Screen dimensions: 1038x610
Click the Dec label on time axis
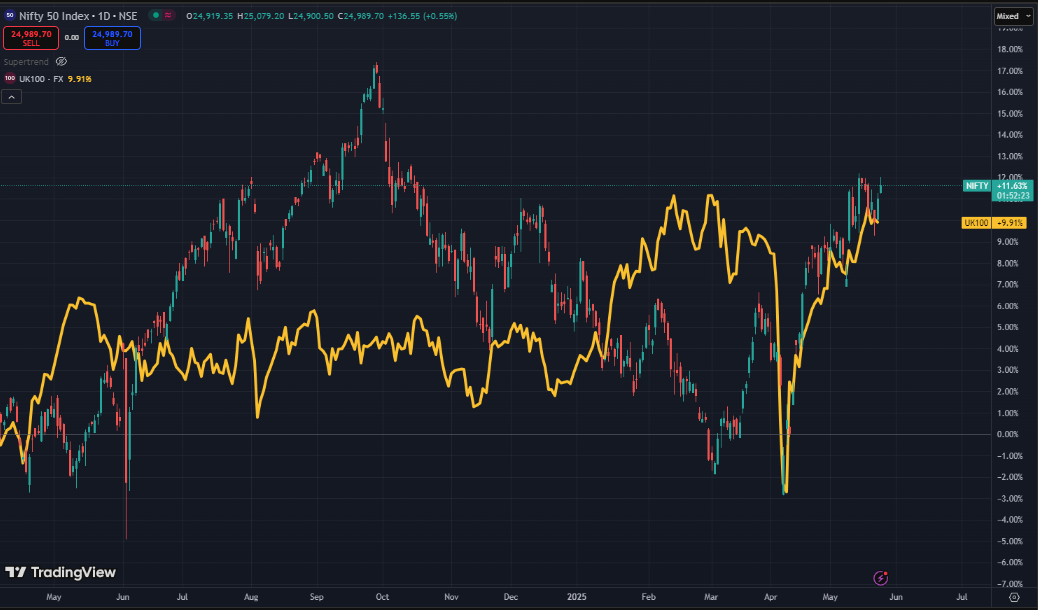click(x=510, y=597)
